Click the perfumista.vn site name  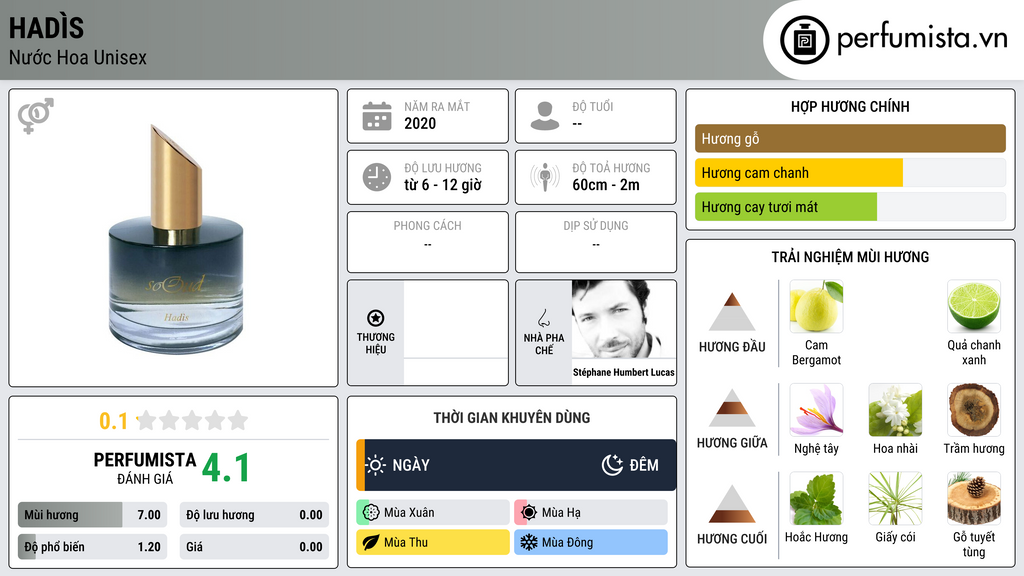pos(922,38)
